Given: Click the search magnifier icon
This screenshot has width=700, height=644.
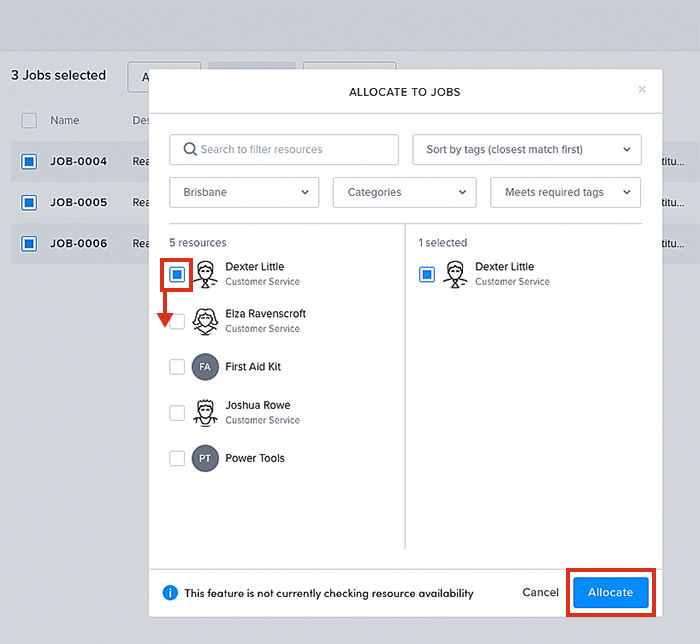Looking at the screenshot, I should [x=190, y=149].
